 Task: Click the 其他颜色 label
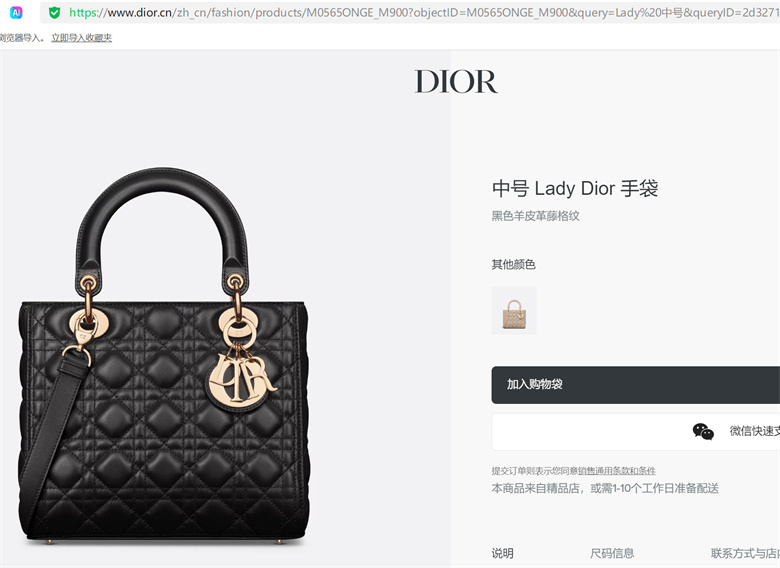[x=513, y=265]
